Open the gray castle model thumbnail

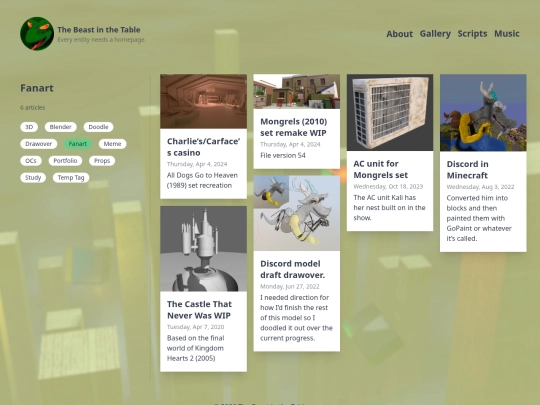[203, 249]
